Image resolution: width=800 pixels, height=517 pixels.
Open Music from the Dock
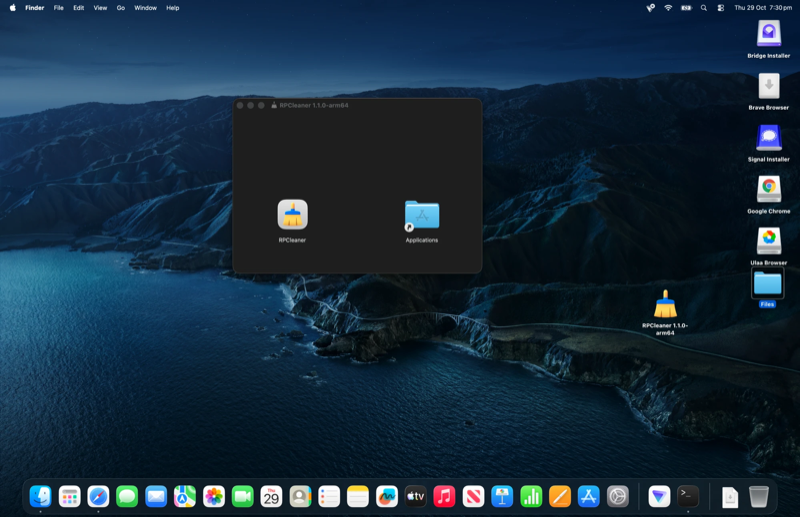click(x=444, y=496)
